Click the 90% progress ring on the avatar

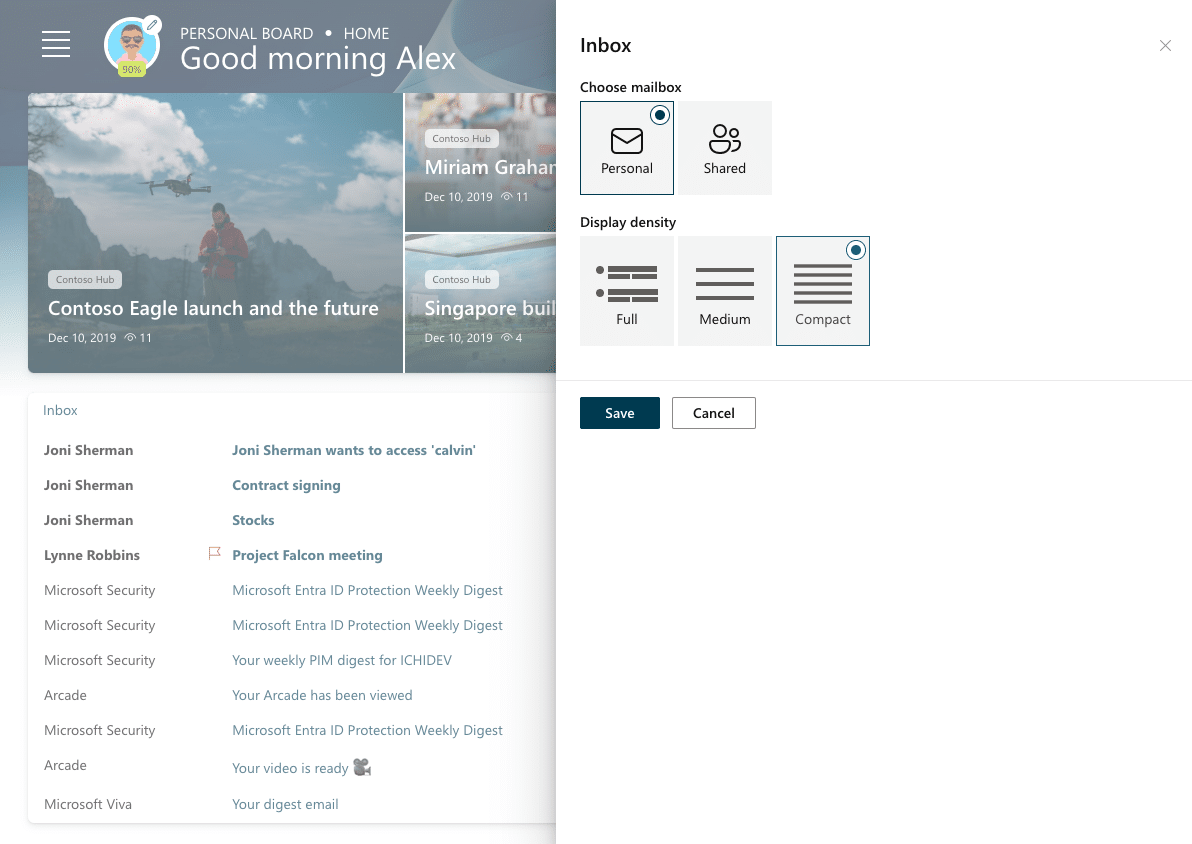[131, 69]
